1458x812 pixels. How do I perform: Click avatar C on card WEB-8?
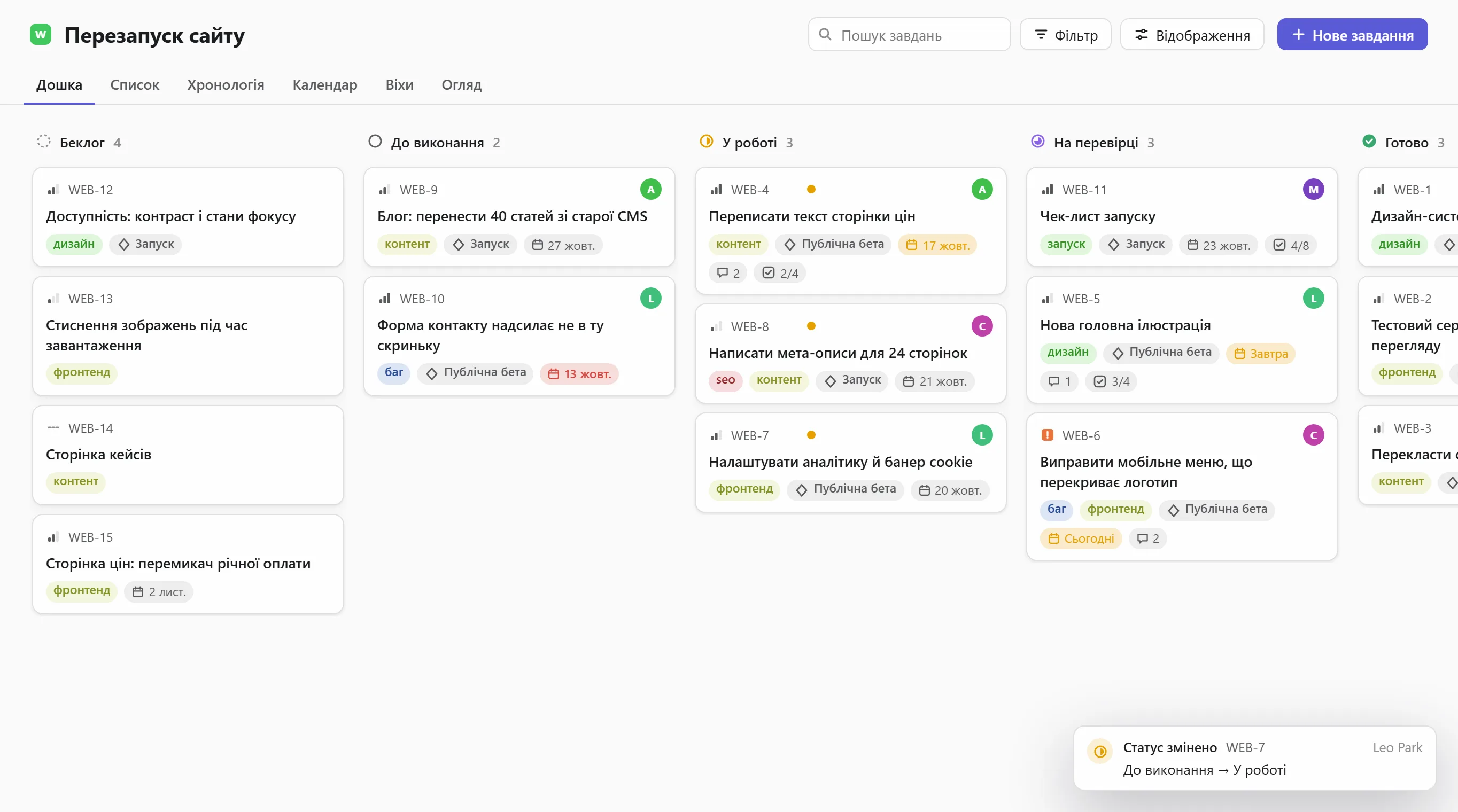[982, 326]
